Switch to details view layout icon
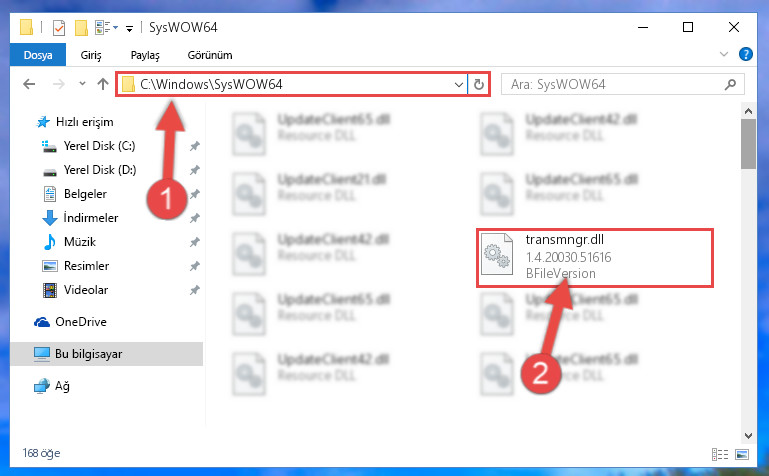769x476 pixels. (x=720, y=454)
